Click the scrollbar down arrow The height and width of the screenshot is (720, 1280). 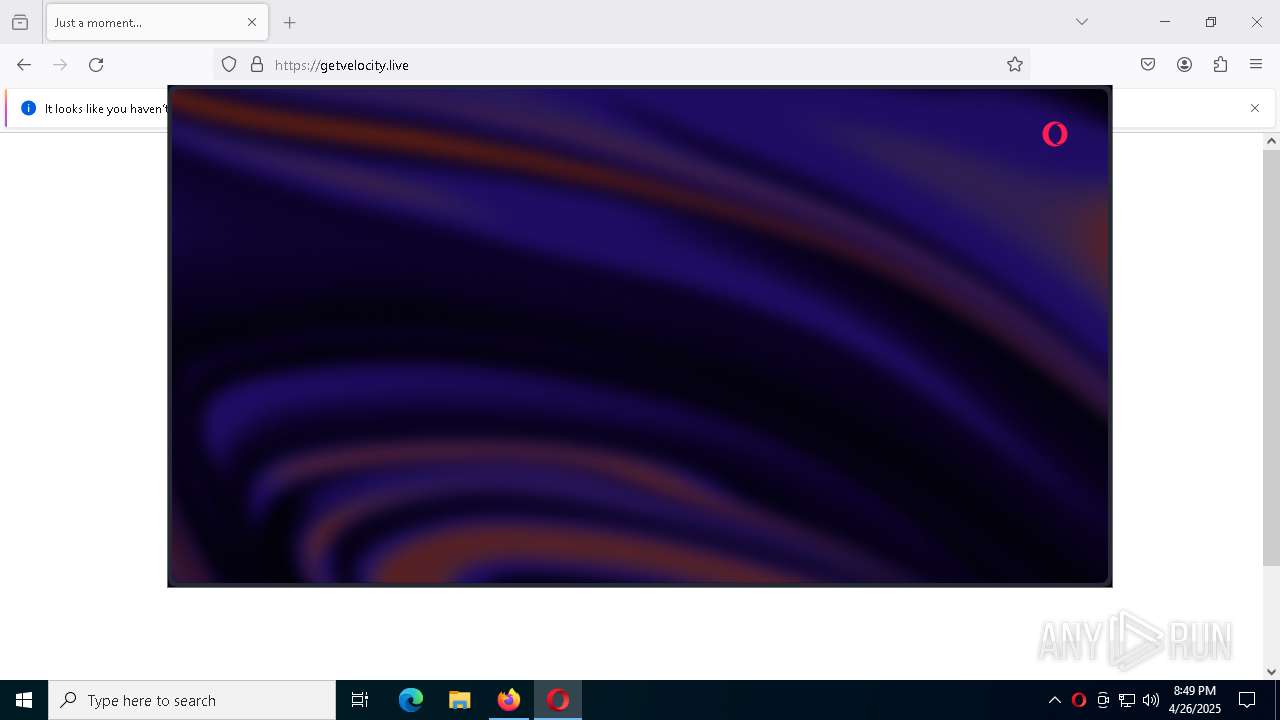pos(1271,672)
